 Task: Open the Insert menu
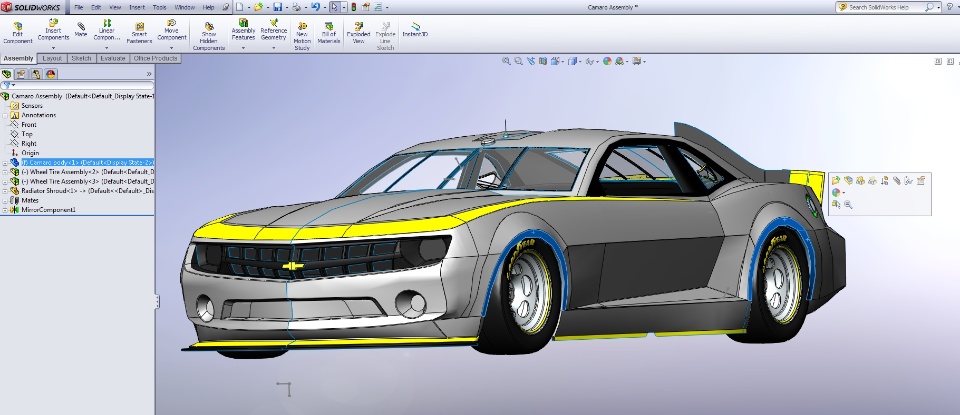(137, 7)
